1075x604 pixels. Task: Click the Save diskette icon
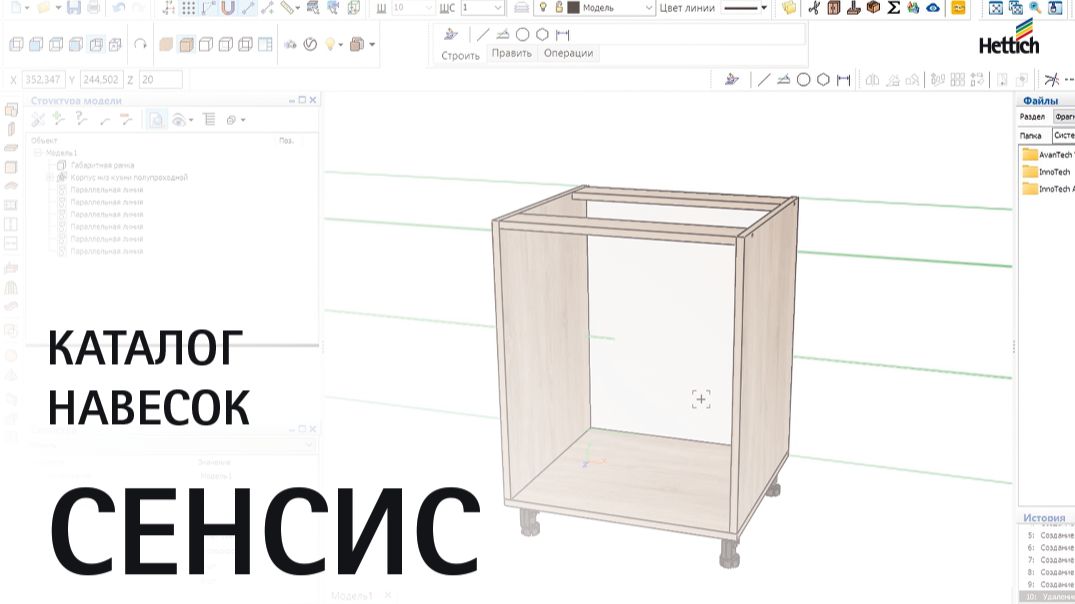coord(73,8)
